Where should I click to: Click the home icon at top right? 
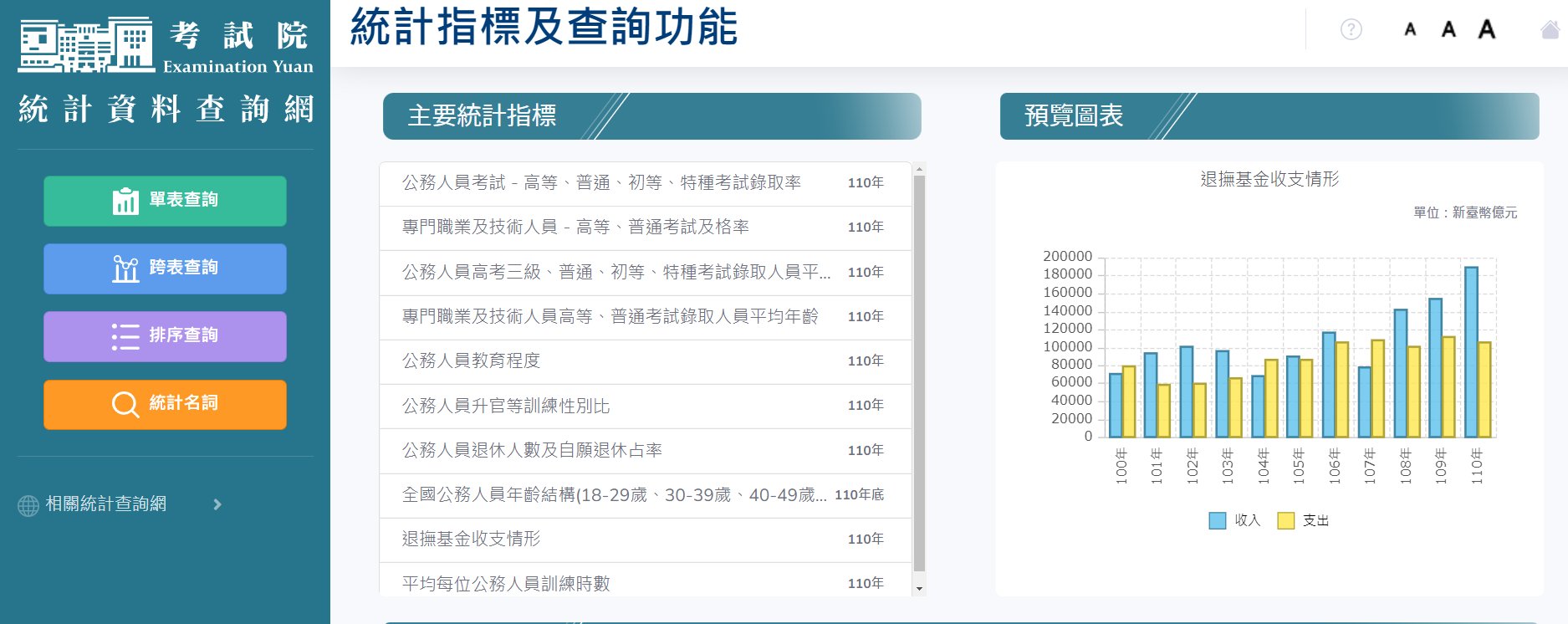tap(1550, 30)
